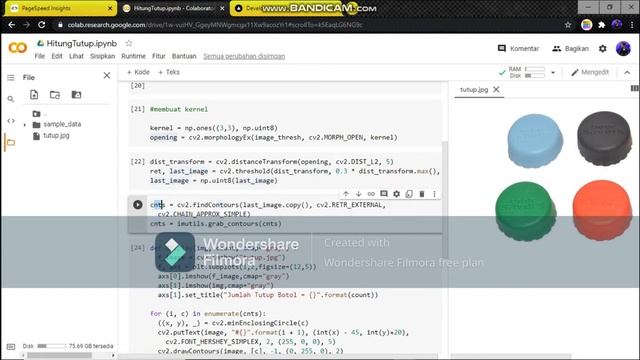Click the notebook title HitungTutup.ipynb

point(82,43)
